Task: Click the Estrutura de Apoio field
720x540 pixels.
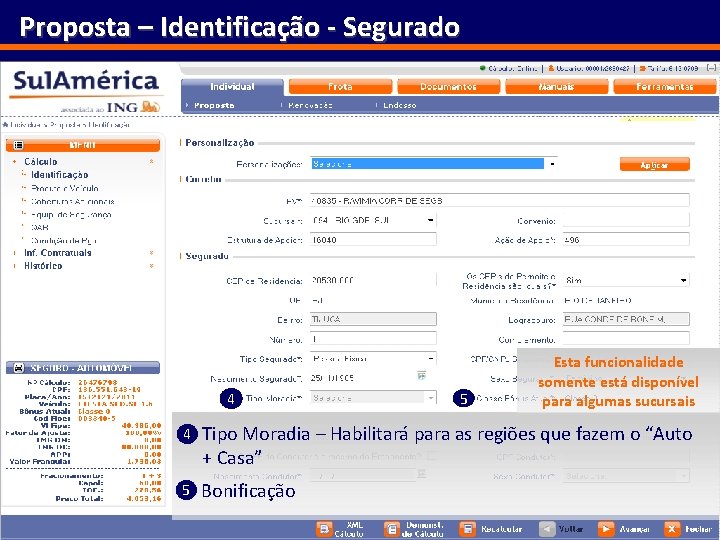Action: click(x=373, y=240)
